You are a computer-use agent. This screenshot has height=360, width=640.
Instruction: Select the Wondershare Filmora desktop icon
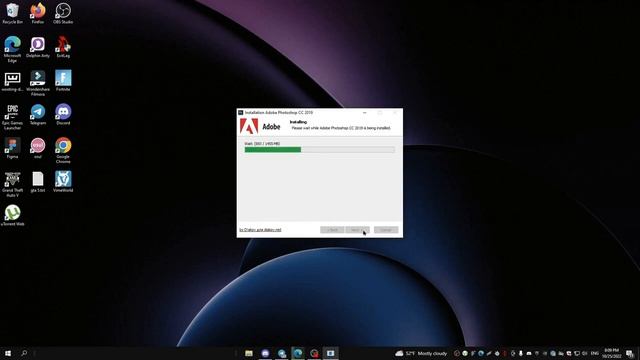[38, 83]
